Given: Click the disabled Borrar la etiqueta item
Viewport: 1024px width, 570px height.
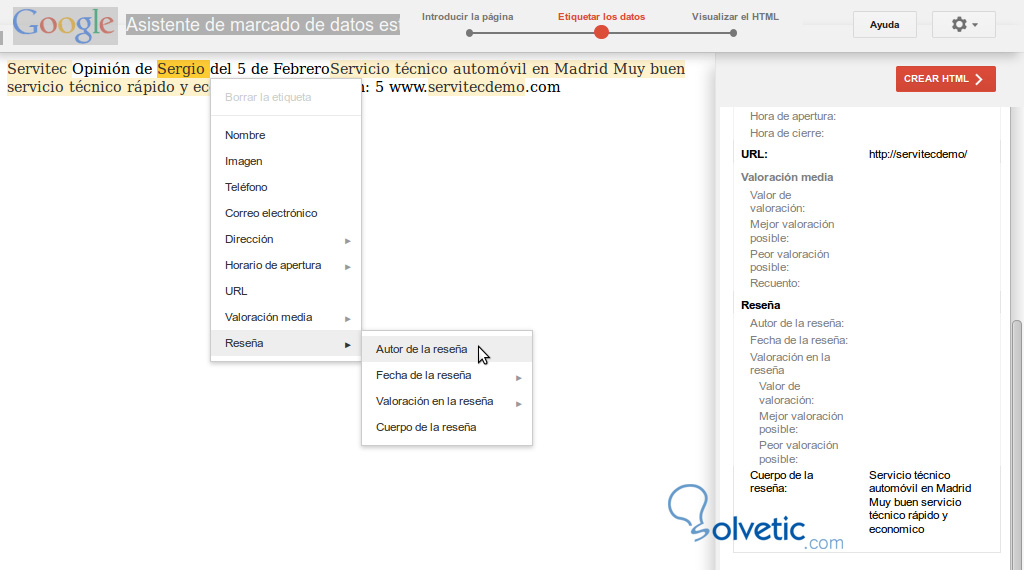Looking at the screenshot, I should (285, 97).
